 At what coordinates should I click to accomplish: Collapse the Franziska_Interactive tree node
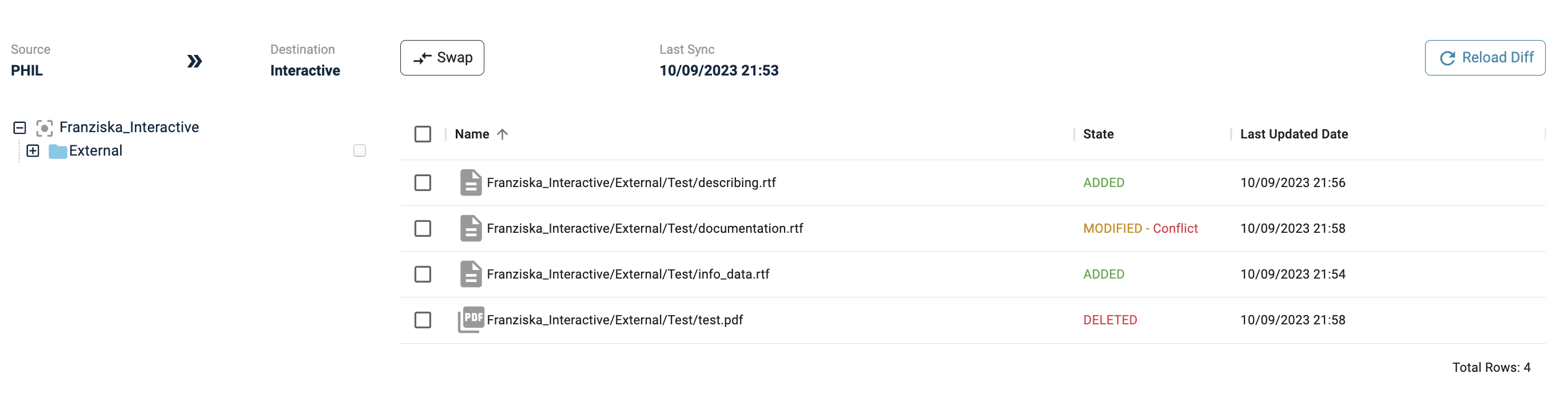pyautogui.click(x=19, y=128)
